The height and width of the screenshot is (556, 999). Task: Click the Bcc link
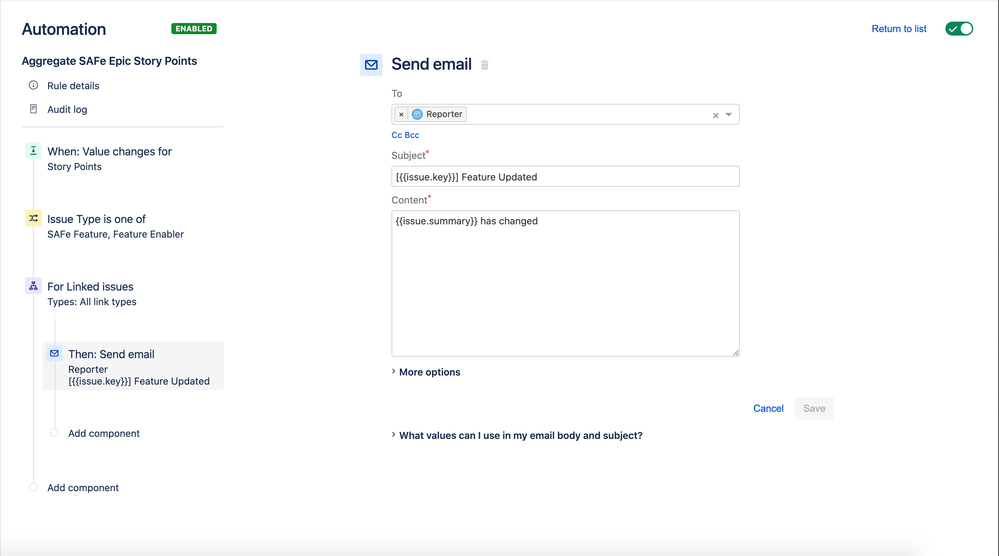412,135
